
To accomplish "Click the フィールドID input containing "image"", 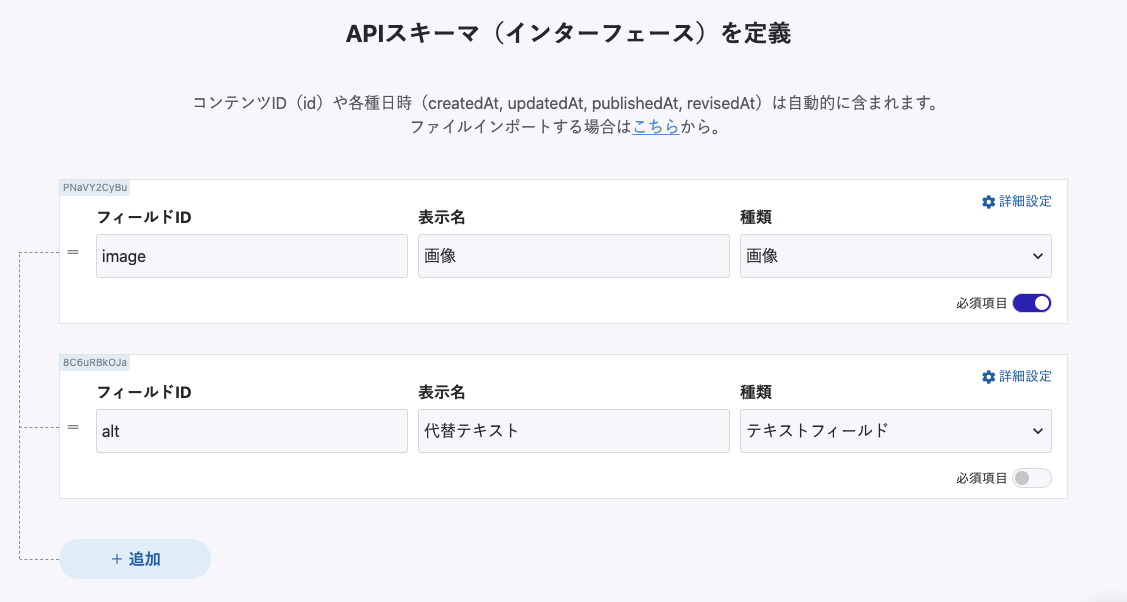I will click(x=252, y=256).
